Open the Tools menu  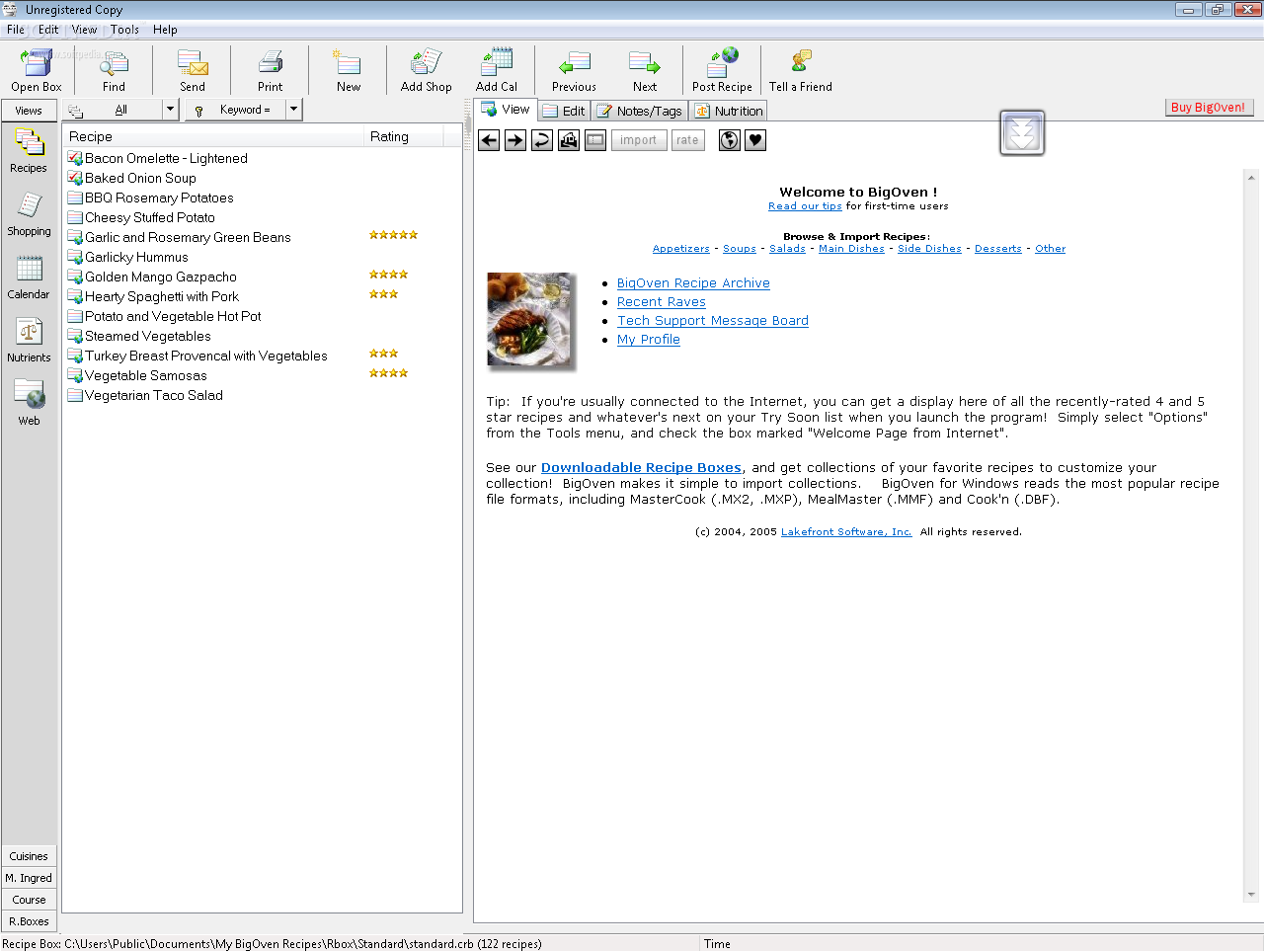(x=124, y=30)
